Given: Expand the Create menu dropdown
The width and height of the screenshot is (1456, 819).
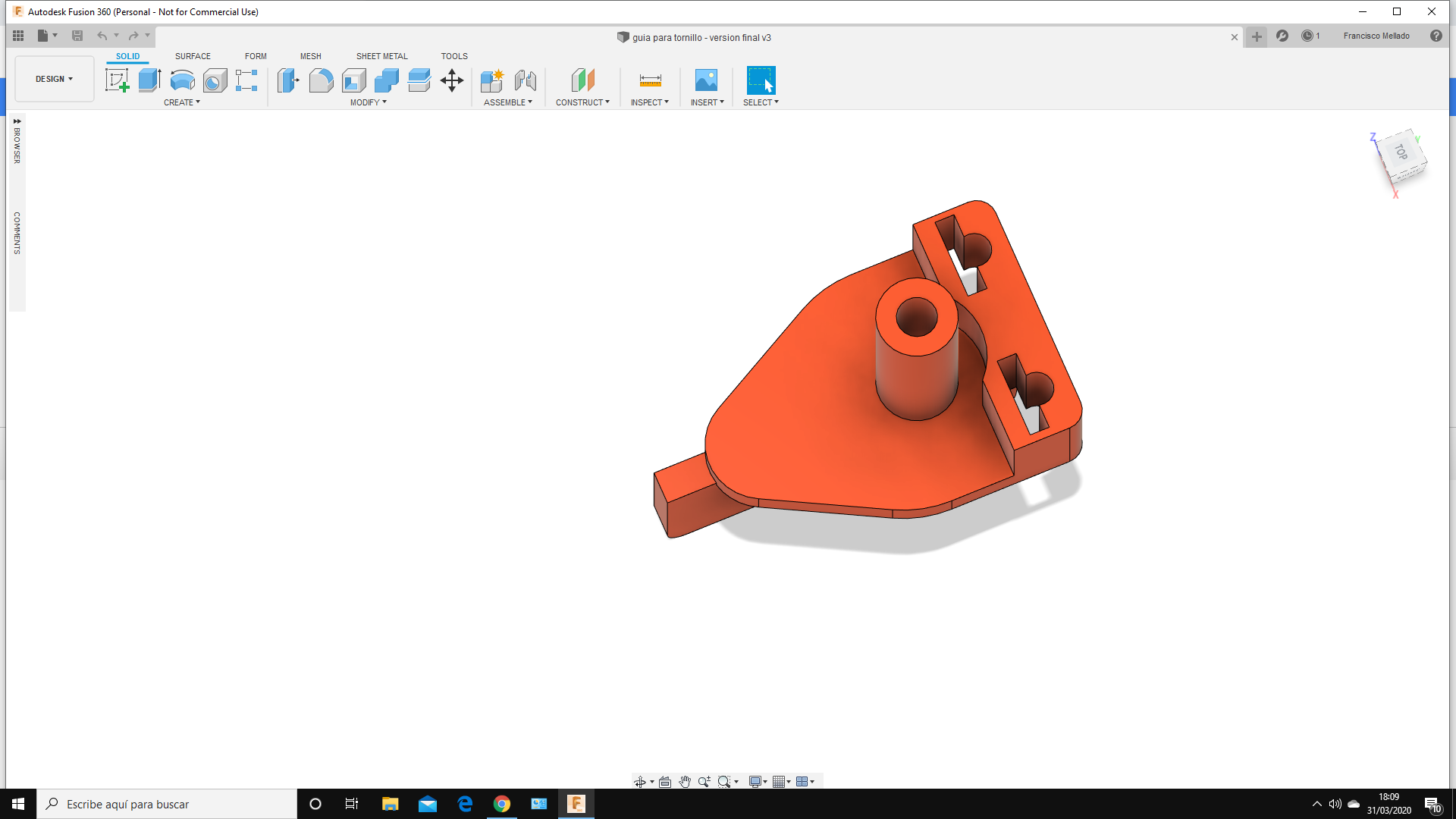Looking at the screenshot, I should pos(182,102).
